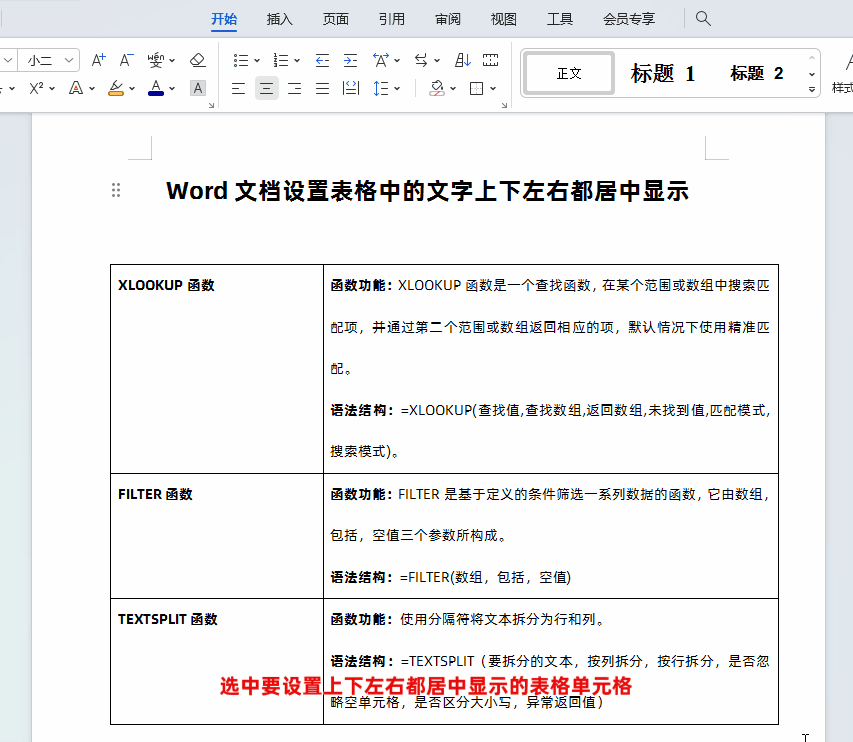Screen dimensions: 853x742
Task: Decrease paragraph indent
Action: [323, 60]
